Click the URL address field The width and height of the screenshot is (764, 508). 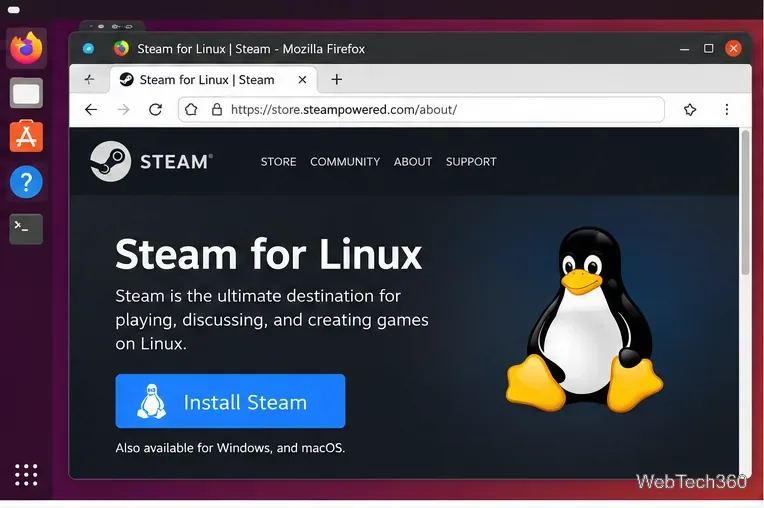(x=421, y=110)
